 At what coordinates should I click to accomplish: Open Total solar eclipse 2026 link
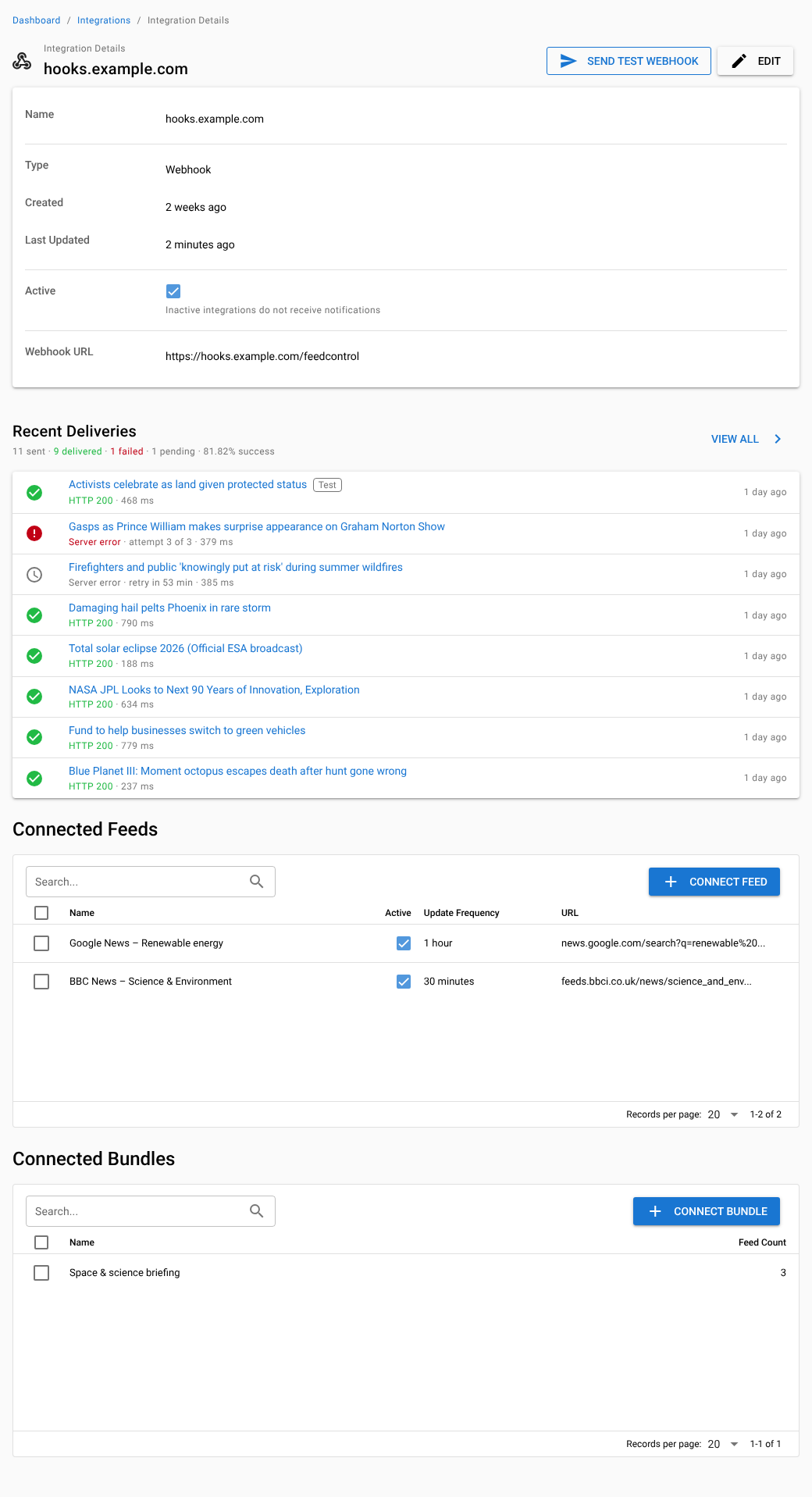[186, 648]
